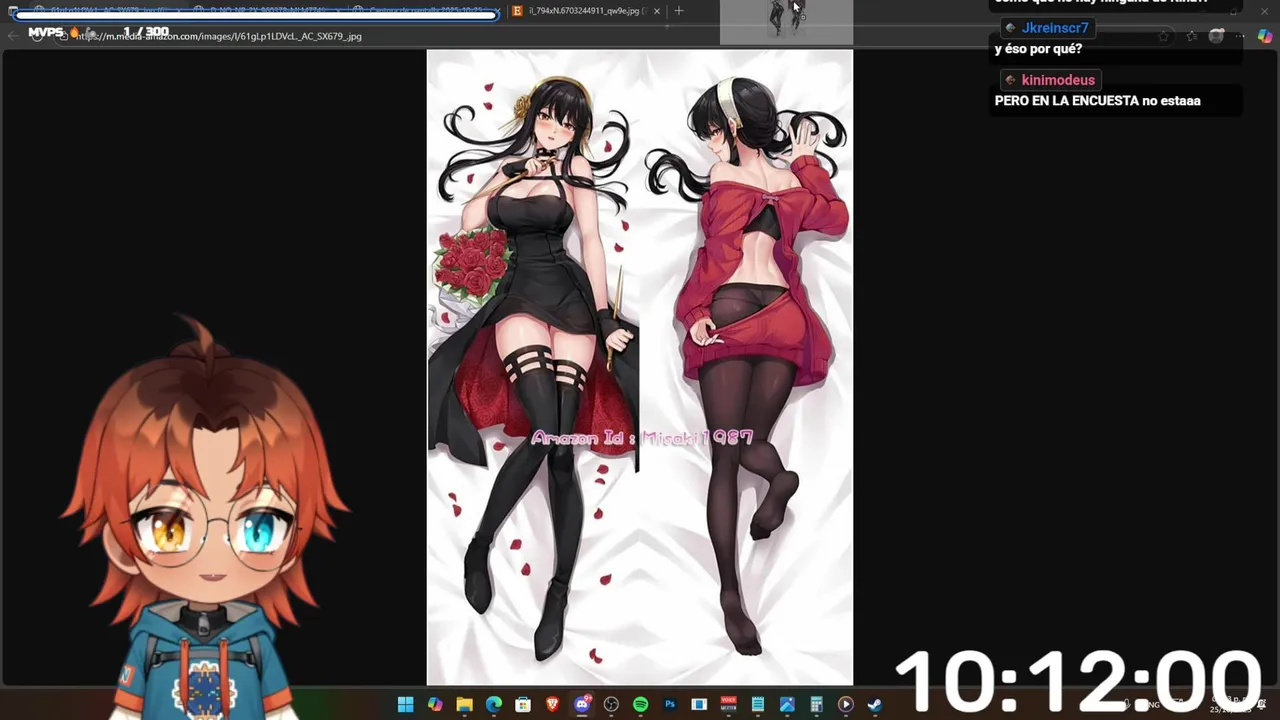The image size is (1280, 720).
Task: Open Photos app from the taskbar
Action: pos(787,705)
